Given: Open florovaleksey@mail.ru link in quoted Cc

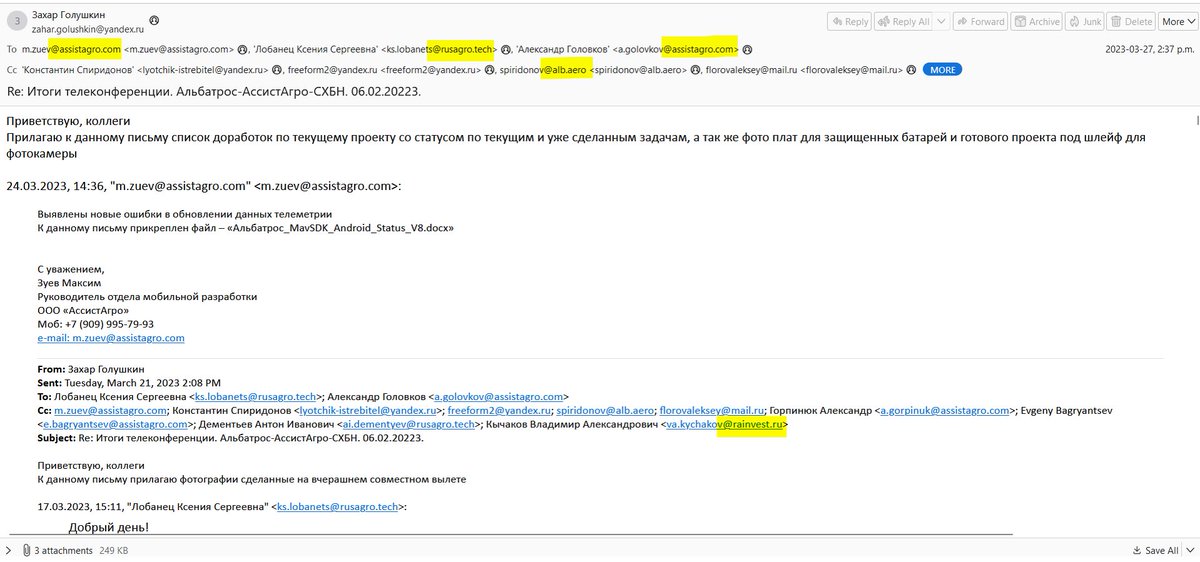Looking at the screenshot, I should 712,410.
